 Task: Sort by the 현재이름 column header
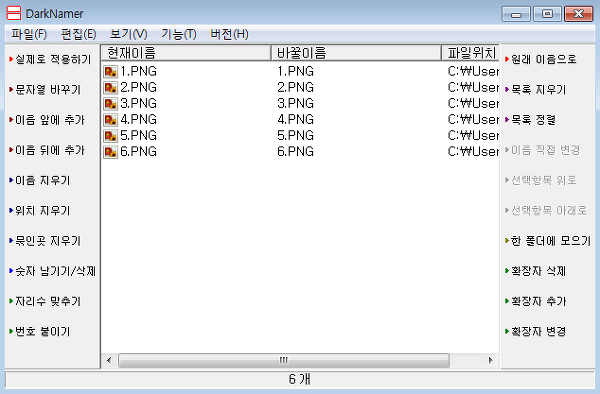(x=186, y=53)
